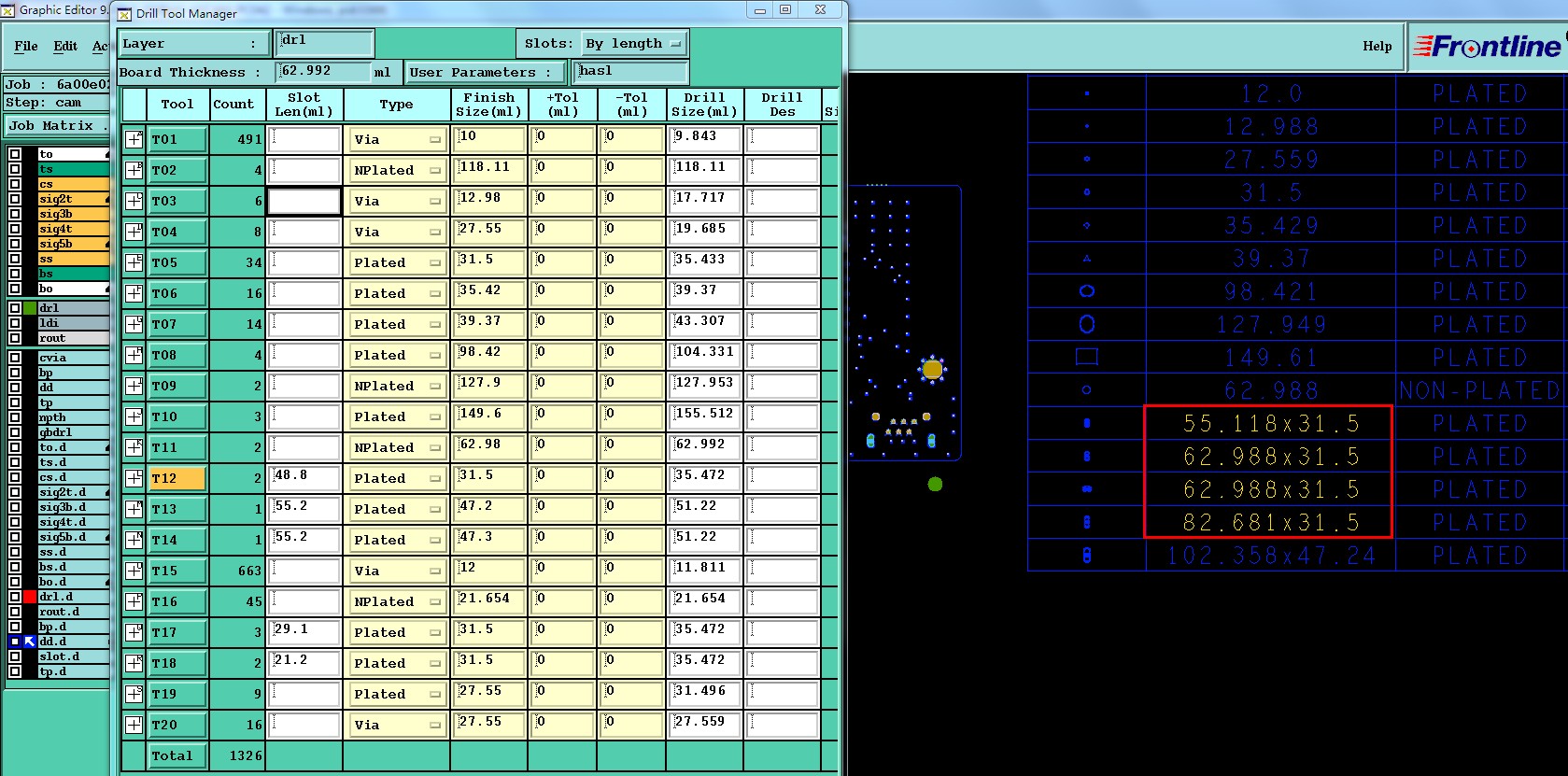This screenshot has width=1568, height=776.
Task: Toggle the checkbox for the drl layer
Action: [15, 308]
